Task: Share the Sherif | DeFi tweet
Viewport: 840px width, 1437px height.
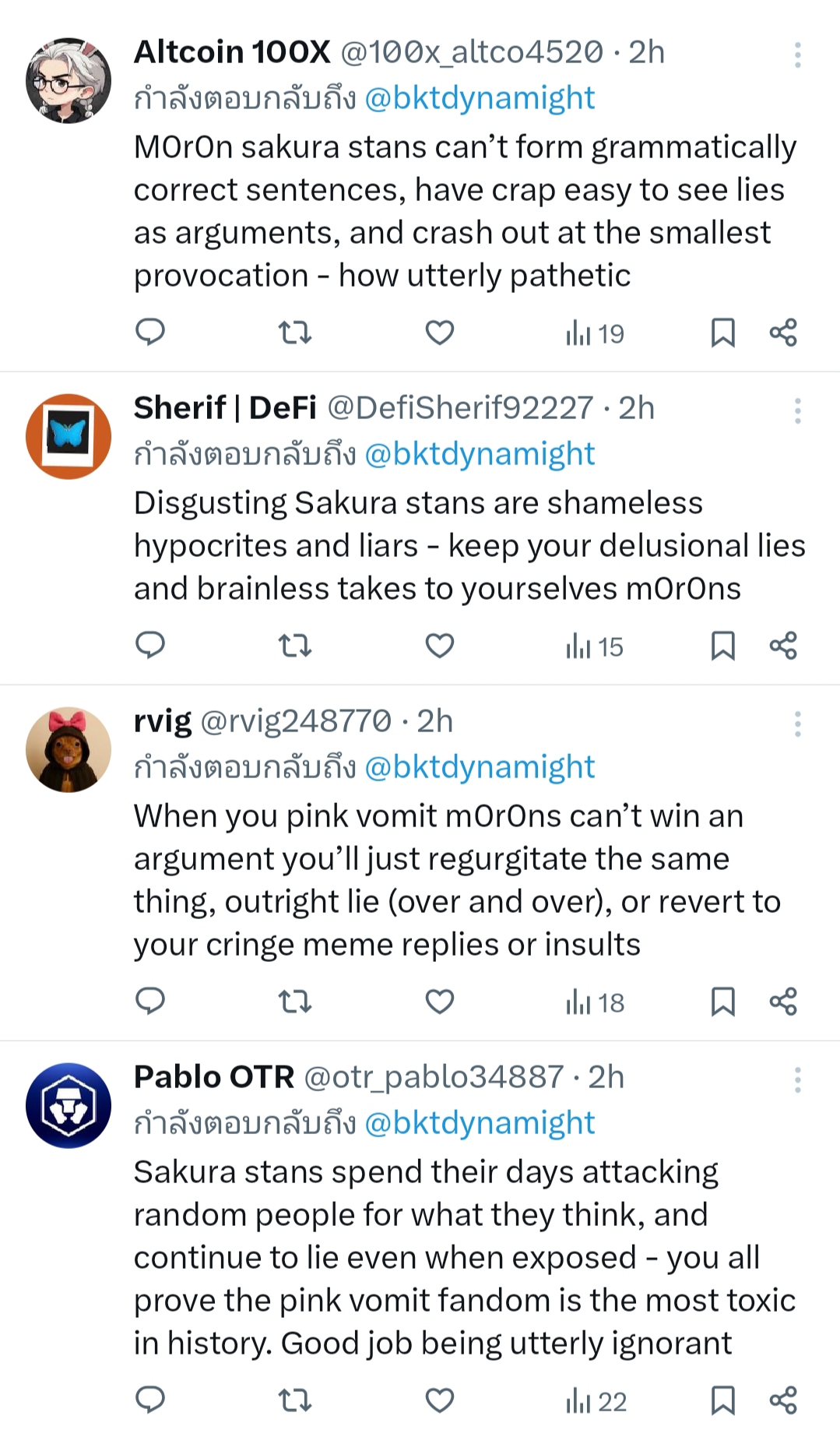Action: click(x=783, y=646)
